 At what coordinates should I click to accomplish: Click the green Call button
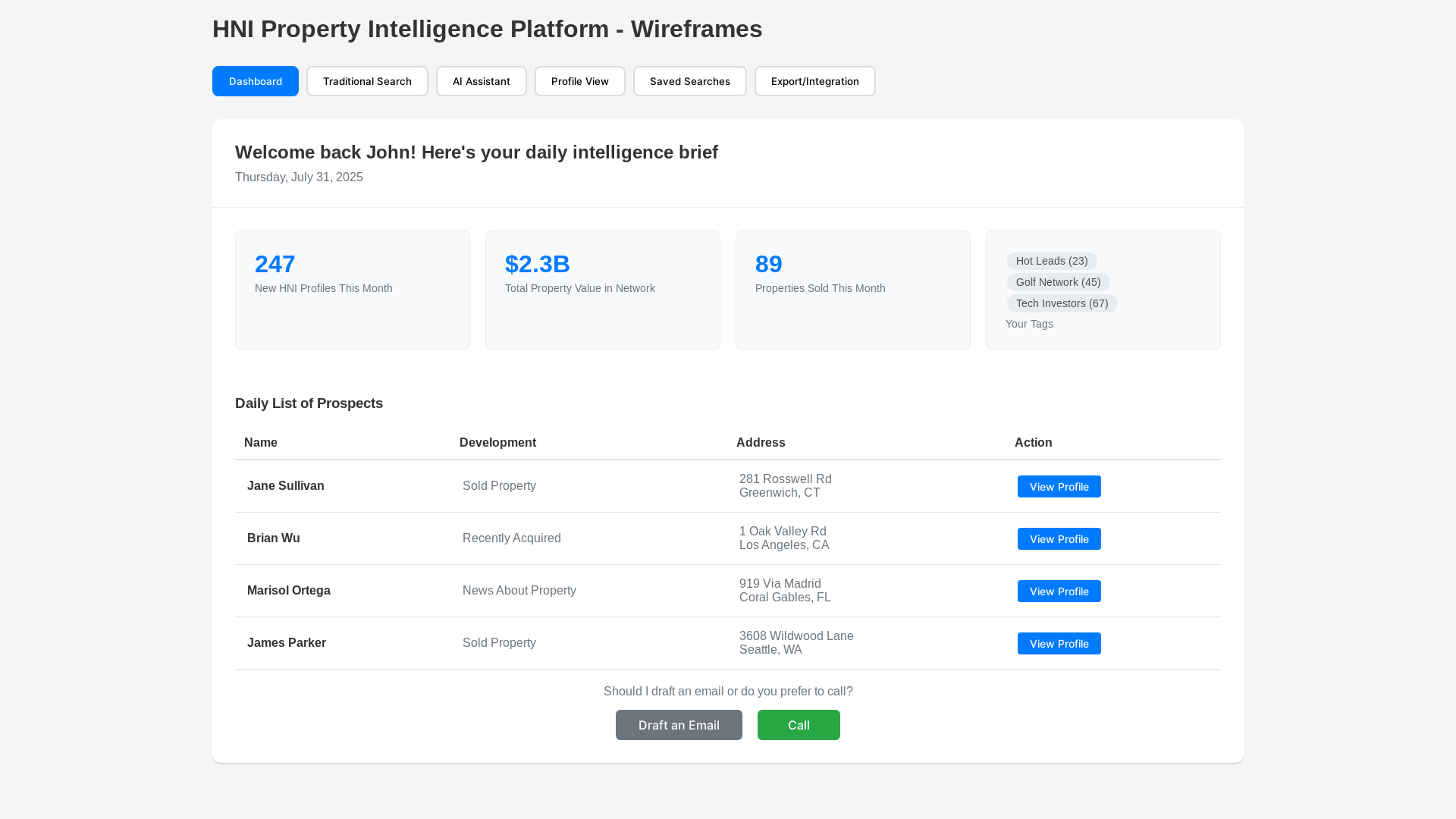[799, 725]
